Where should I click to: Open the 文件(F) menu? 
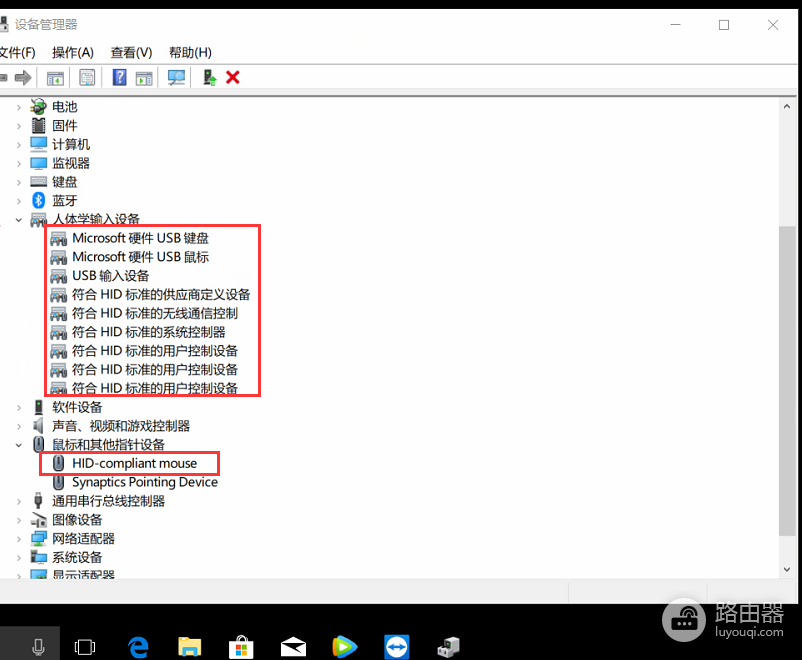click(17, 52)
